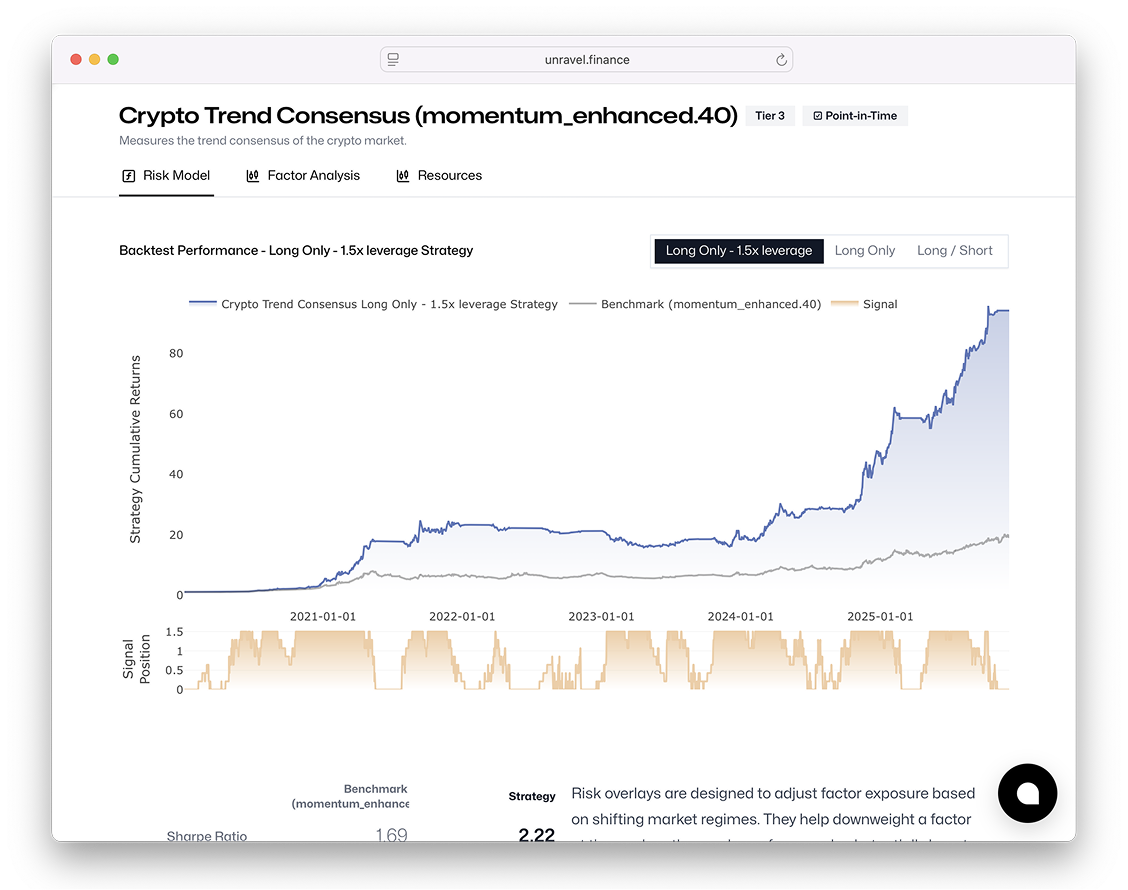This screenshot has height=890, width=1128.
Task: Select Long Only - 1.5x leverage option
Action: pos(739,251)
